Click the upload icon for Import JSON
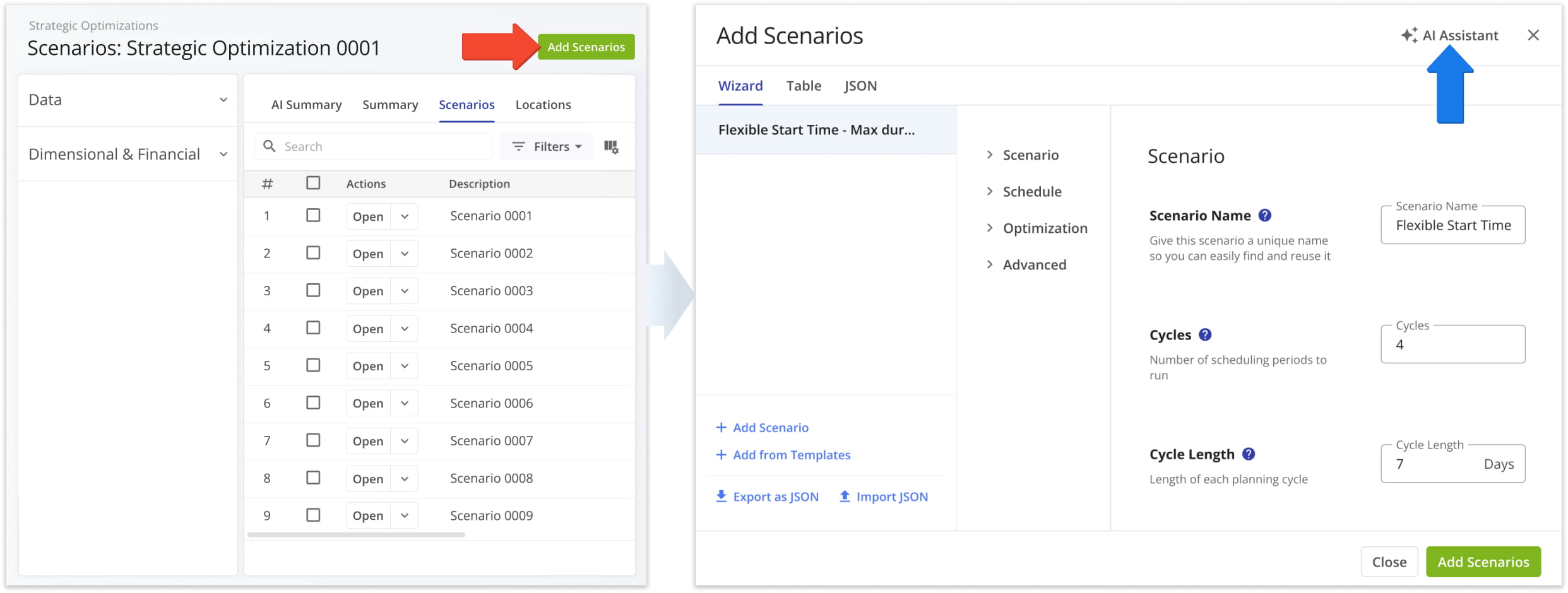 pyautogui.click(x=845, y=496)
